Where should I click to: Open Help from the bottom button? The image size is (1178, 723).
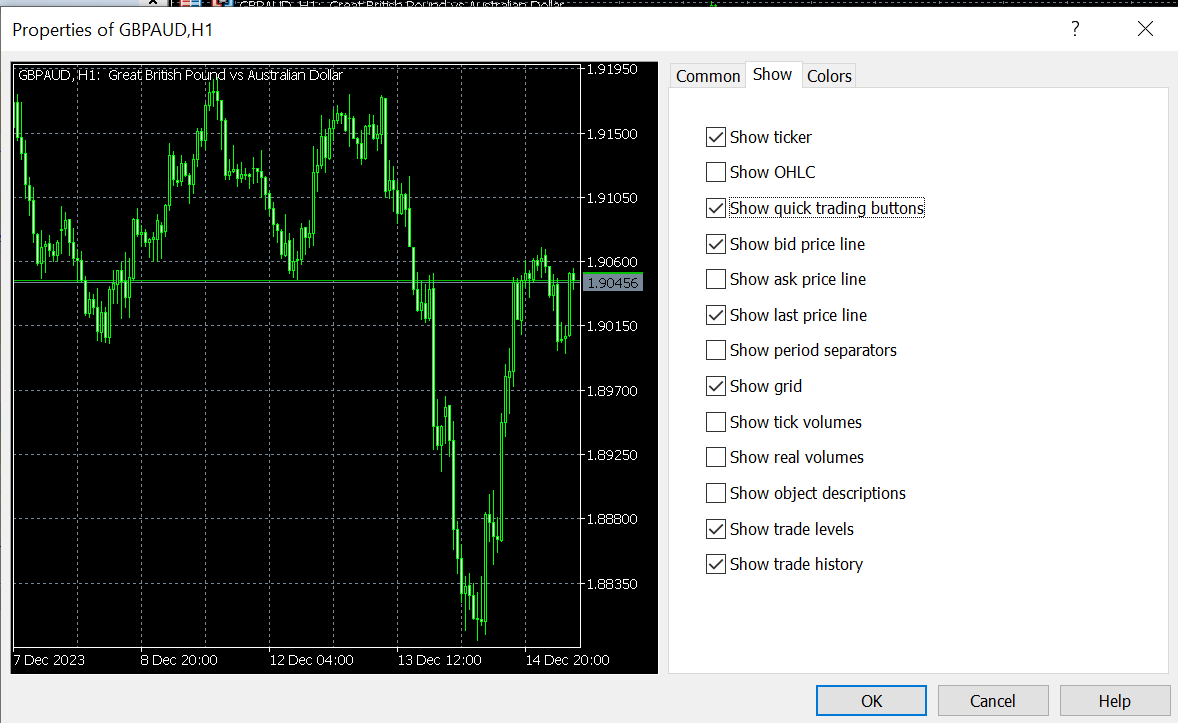click(1114, 700)
